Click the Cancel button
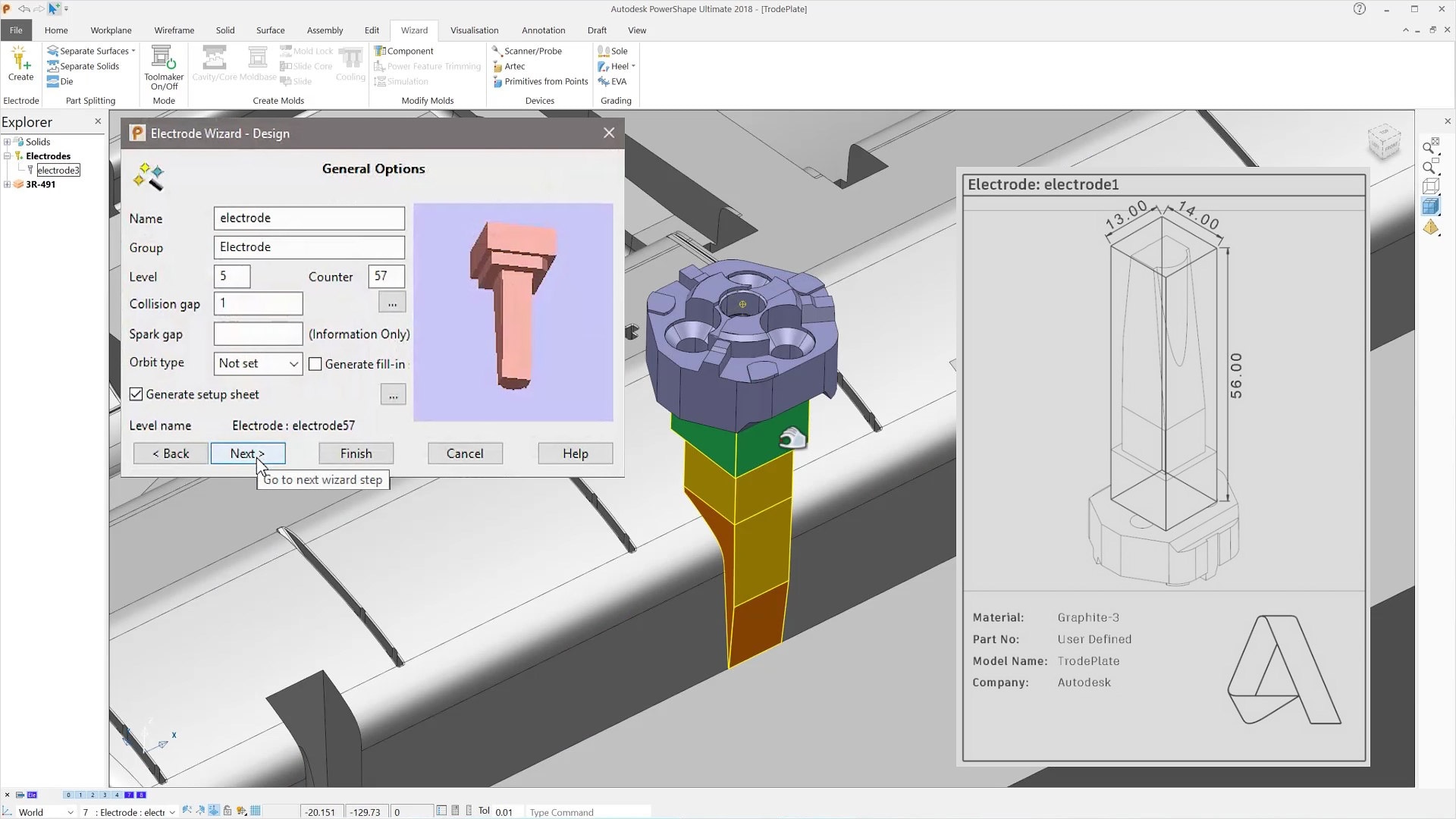 click(x=465, y=453)
